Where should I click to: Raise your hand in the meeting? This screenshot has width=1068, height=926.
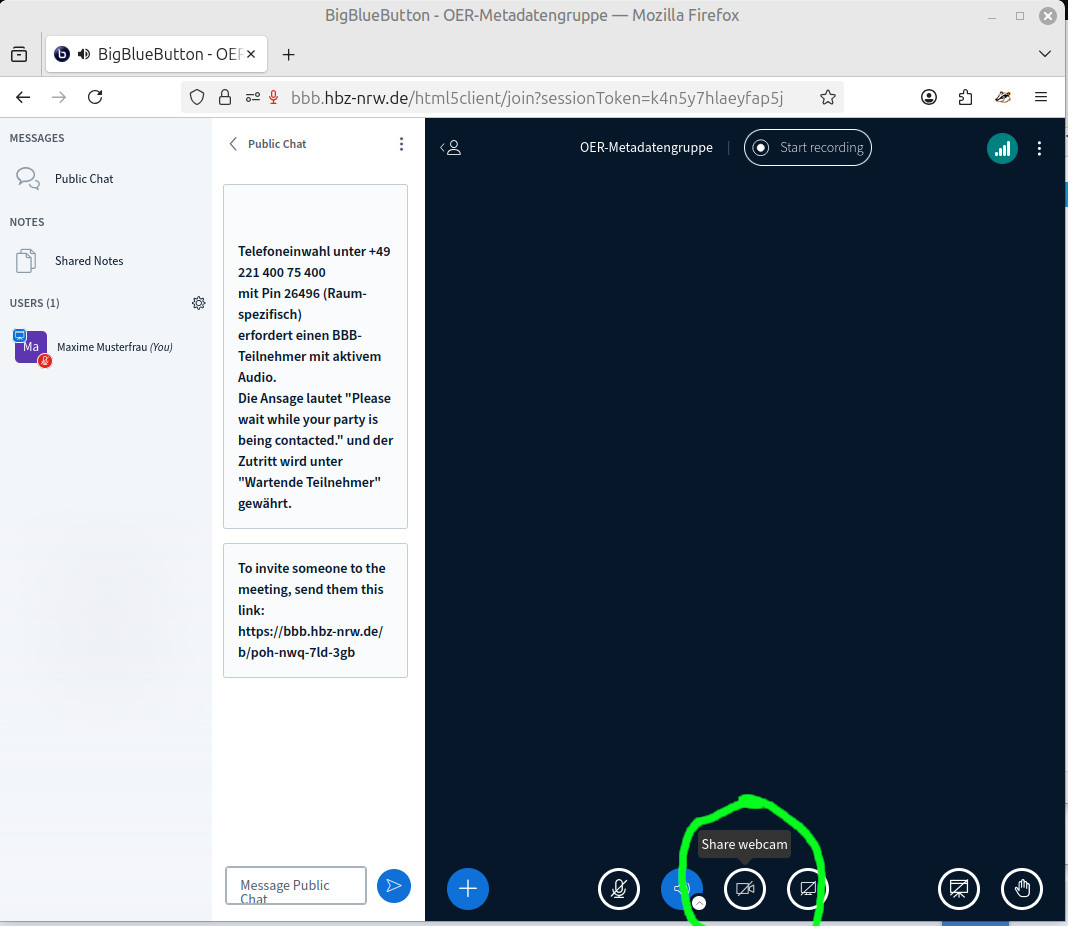(x=1022, y=888)
